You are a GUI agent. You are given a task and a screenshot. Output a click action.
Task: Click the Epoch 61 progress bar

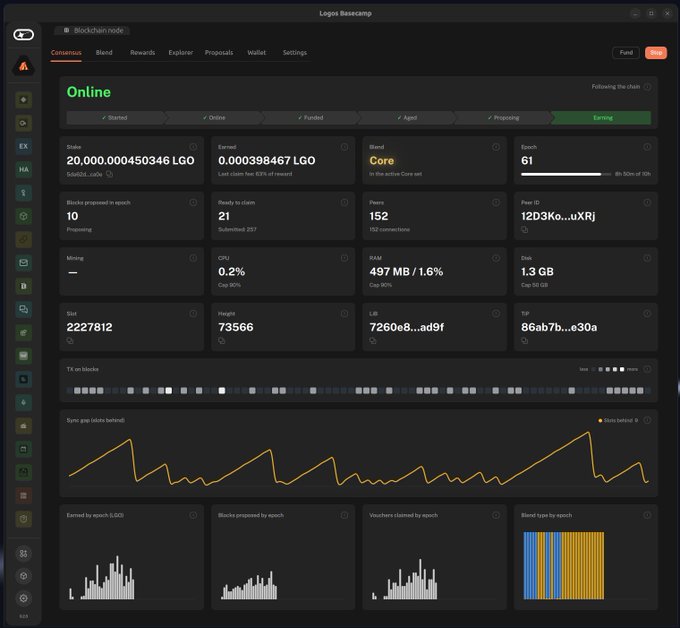[566, 174]
